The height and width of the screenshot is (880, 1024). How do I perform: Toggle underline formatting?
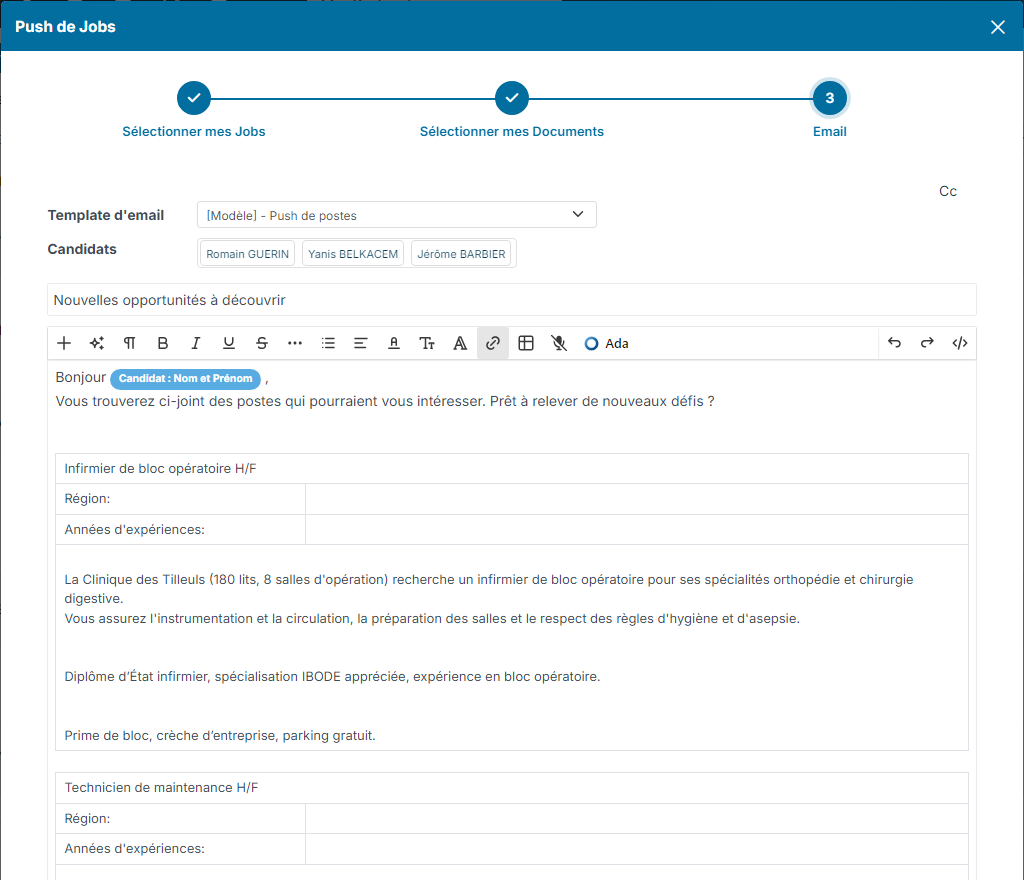point(229,343)
